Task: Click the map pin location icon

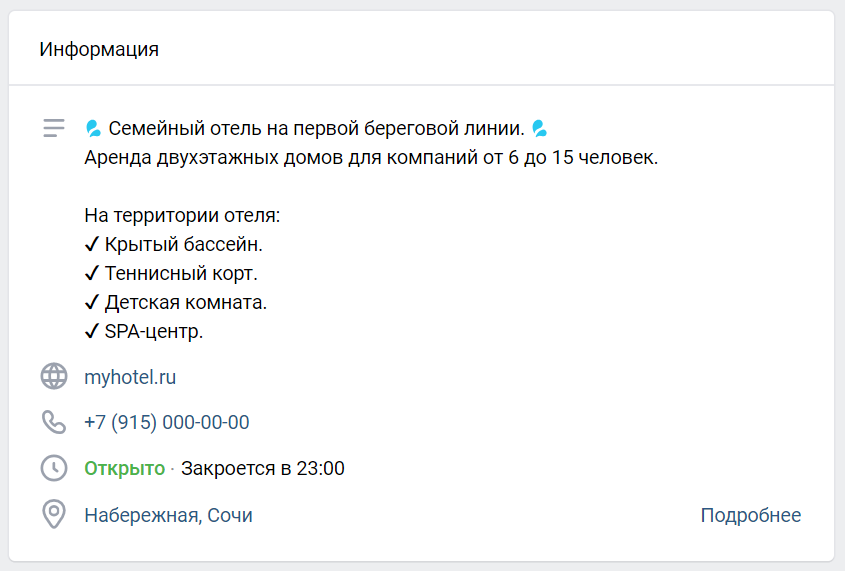Action: [x=53, y=515]
